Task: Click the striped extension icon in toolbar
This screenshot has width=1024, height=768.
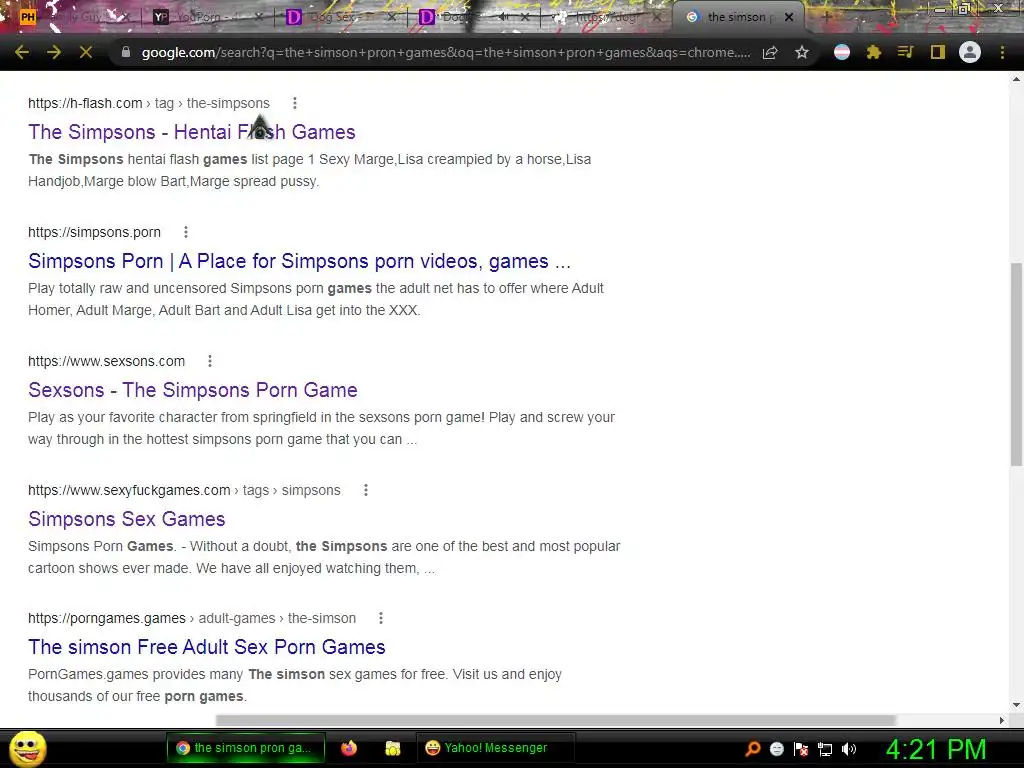Action: pos(842,52)
